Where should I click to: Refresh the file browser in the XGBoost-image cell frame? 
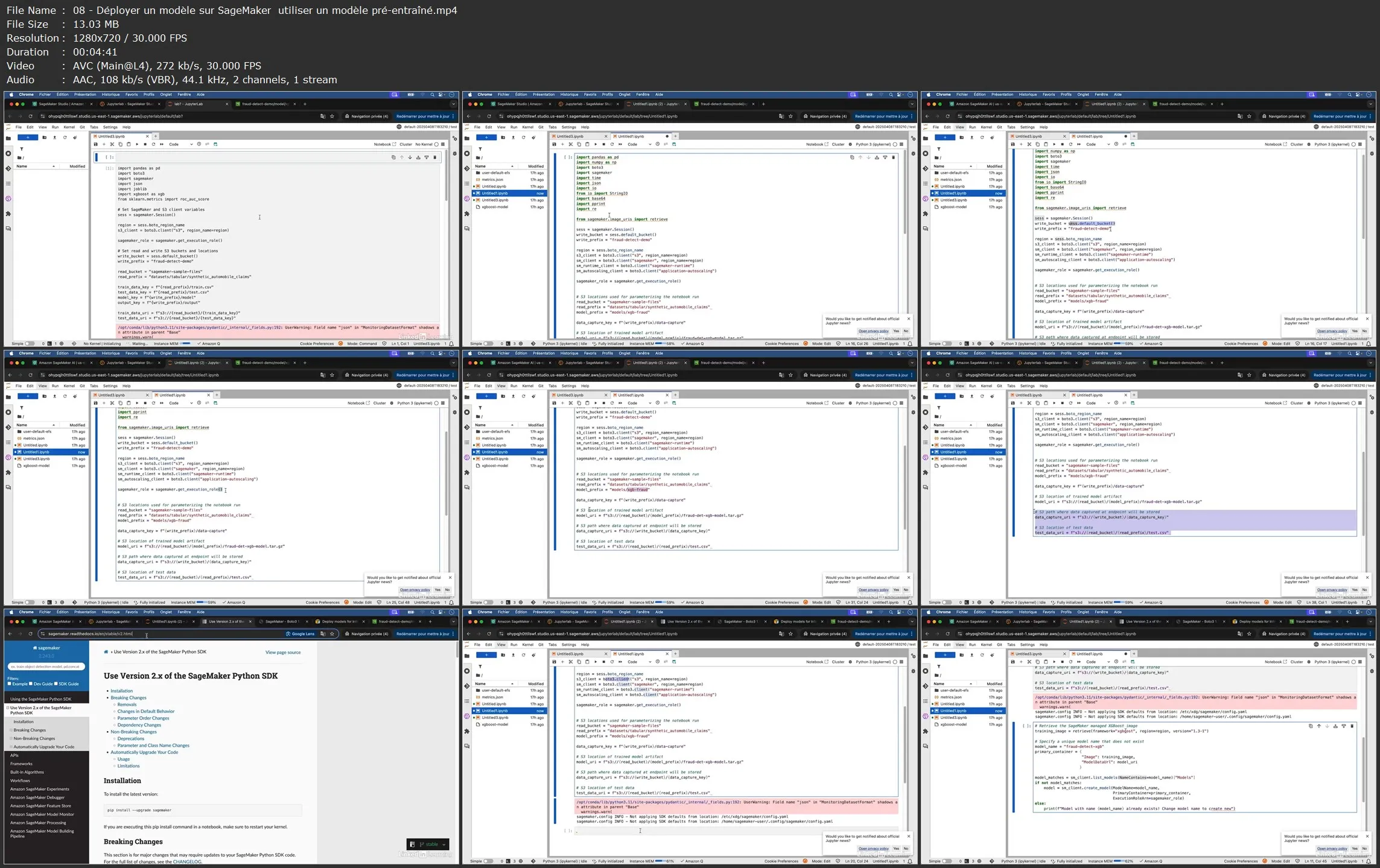coord(982,655)
